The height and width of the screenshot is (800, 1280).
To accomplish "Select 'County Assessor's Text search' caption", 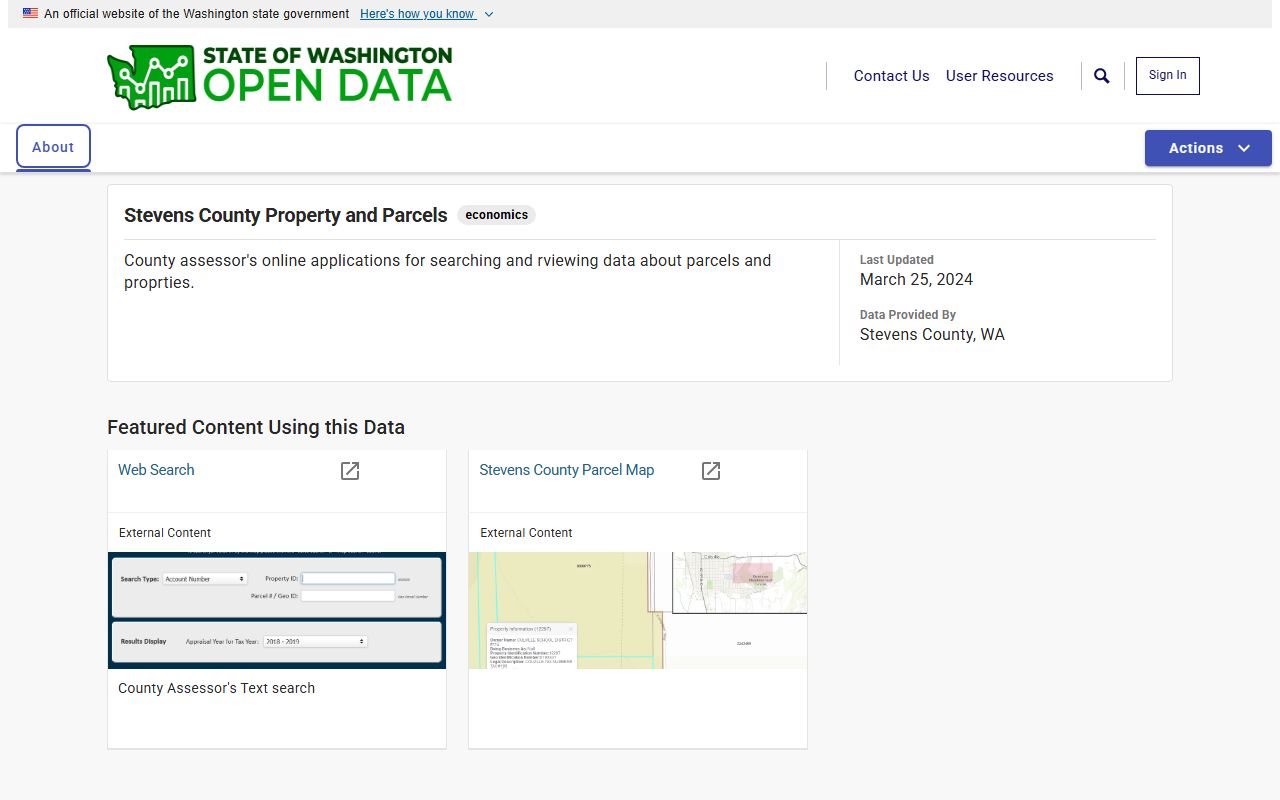I will tap(216, 688).
